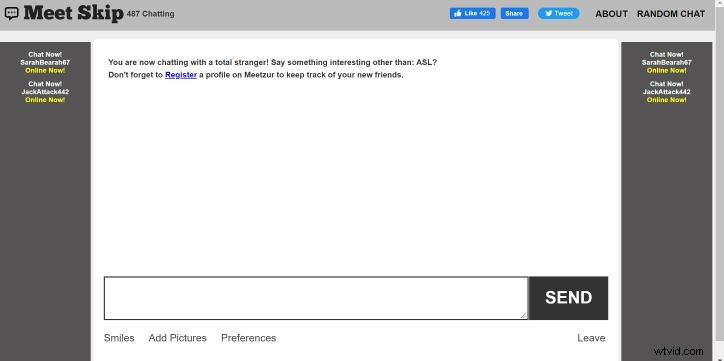Focus the chat message text box
The height and width of the screenshot is (361, 724).
[x=316, y=298]
